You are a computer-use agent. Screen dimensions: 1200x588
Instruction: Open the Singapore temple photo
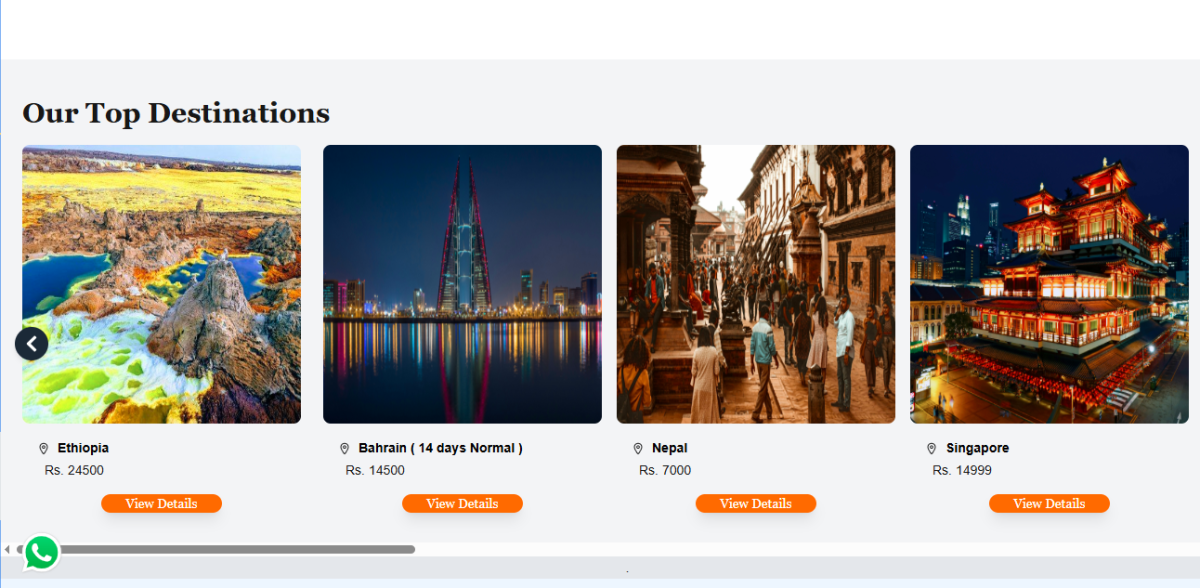pyautogui.click(x=1049, y=284)
